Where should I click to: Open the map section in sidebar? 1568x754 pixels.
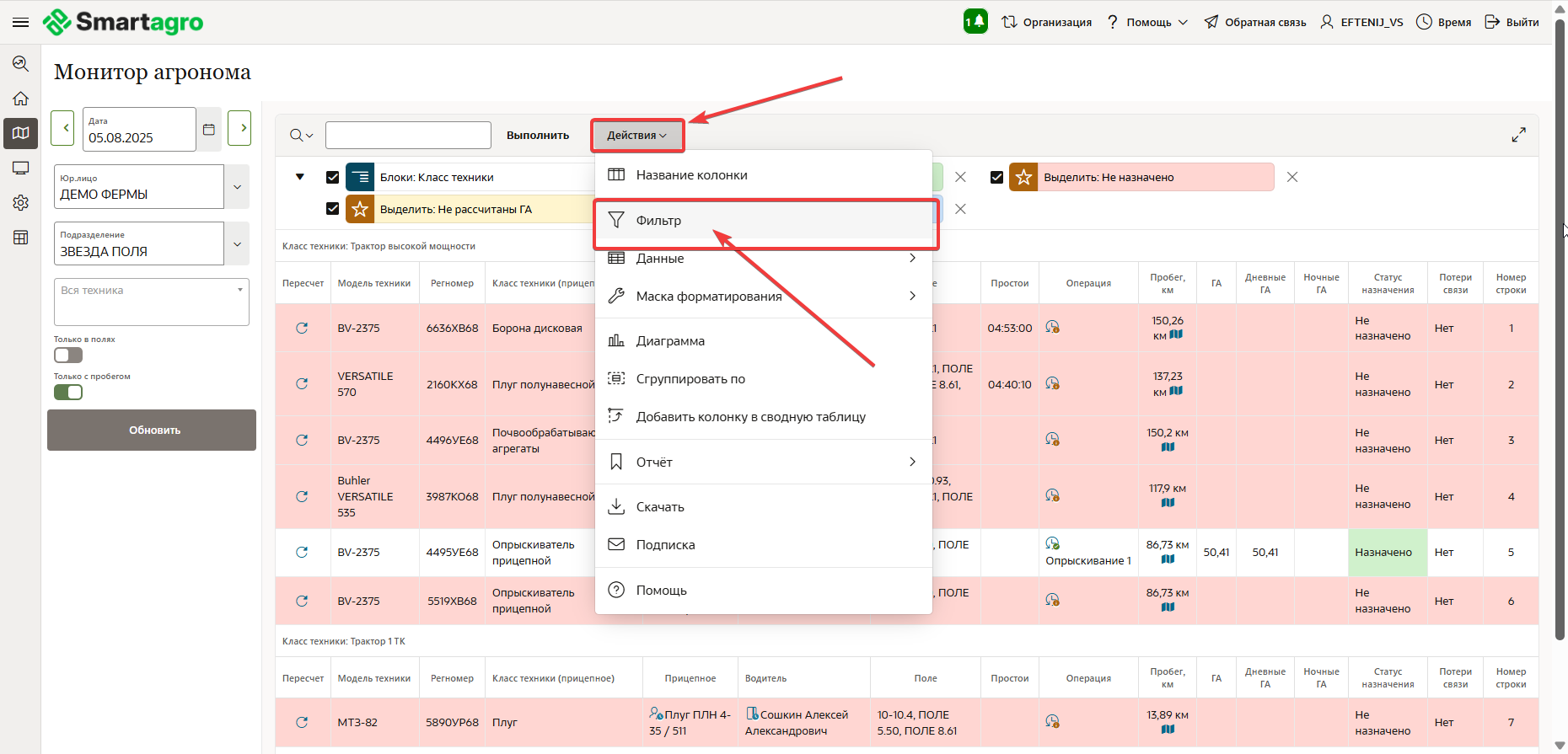[21, 133]
